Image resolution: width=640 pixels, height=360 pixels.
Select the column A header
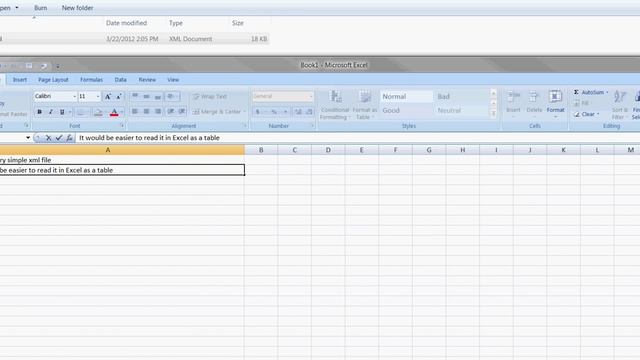pyautogui.click(x=108, y=150)
